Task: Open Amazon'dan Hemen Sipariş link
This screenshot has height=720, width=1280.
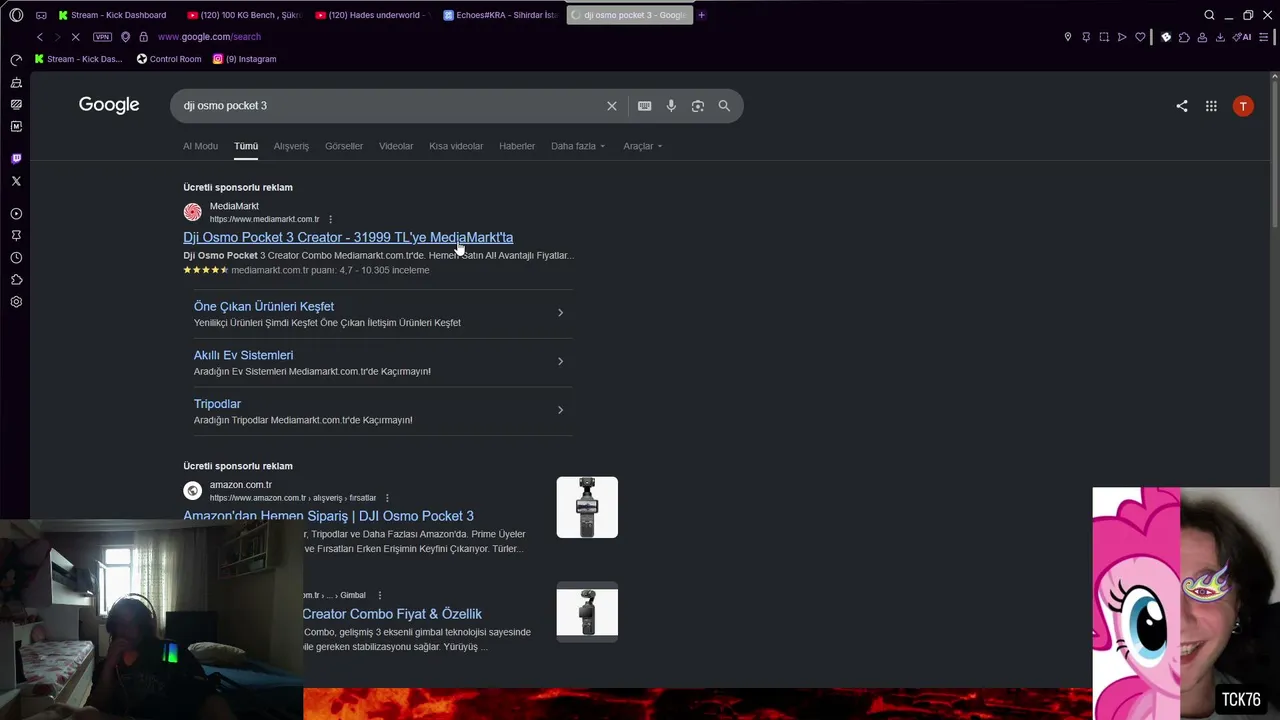Action: coord(328,516)
